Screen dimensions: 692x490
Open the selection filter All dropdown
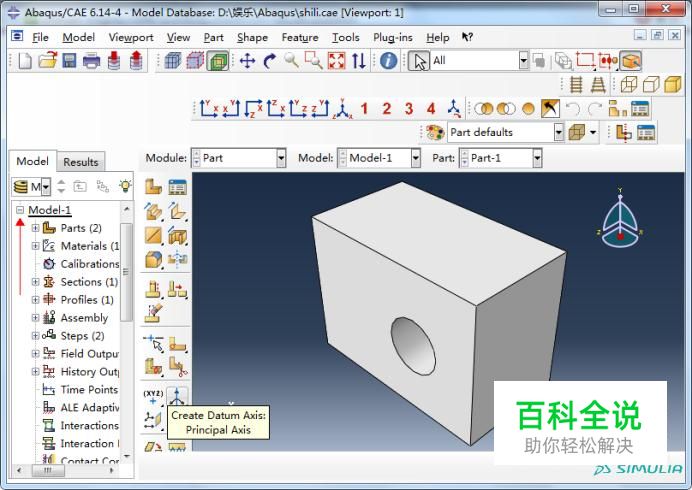click(523, 60)
